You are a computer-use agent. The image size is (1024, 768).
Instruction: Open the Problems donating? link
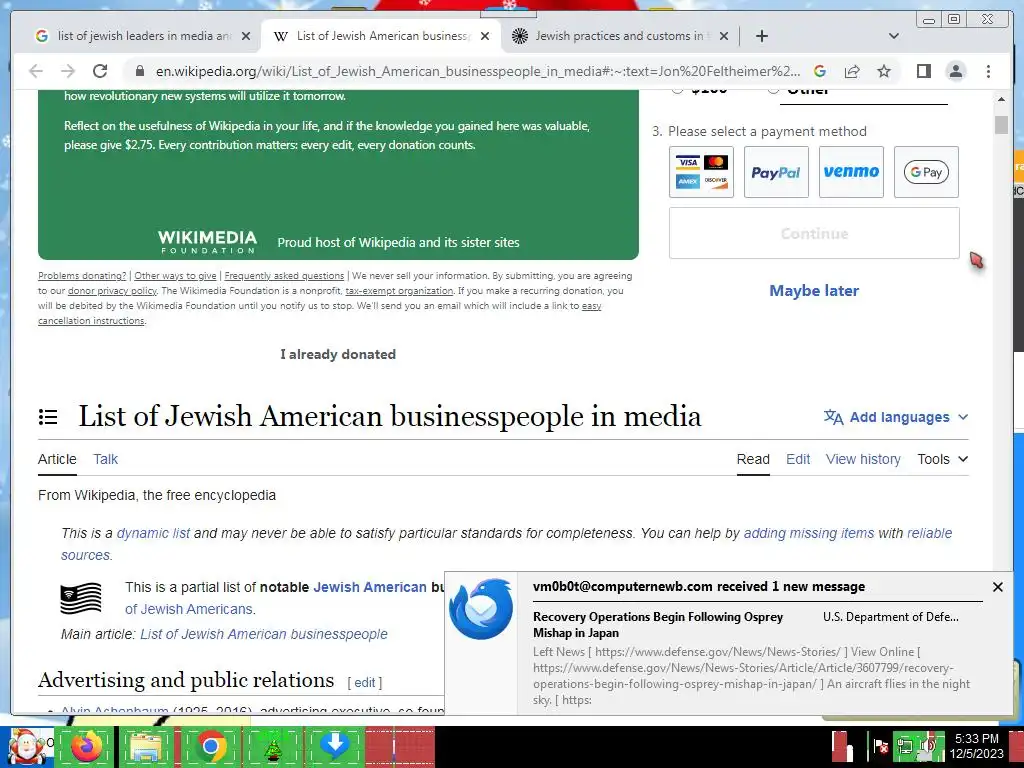point(82,276)
